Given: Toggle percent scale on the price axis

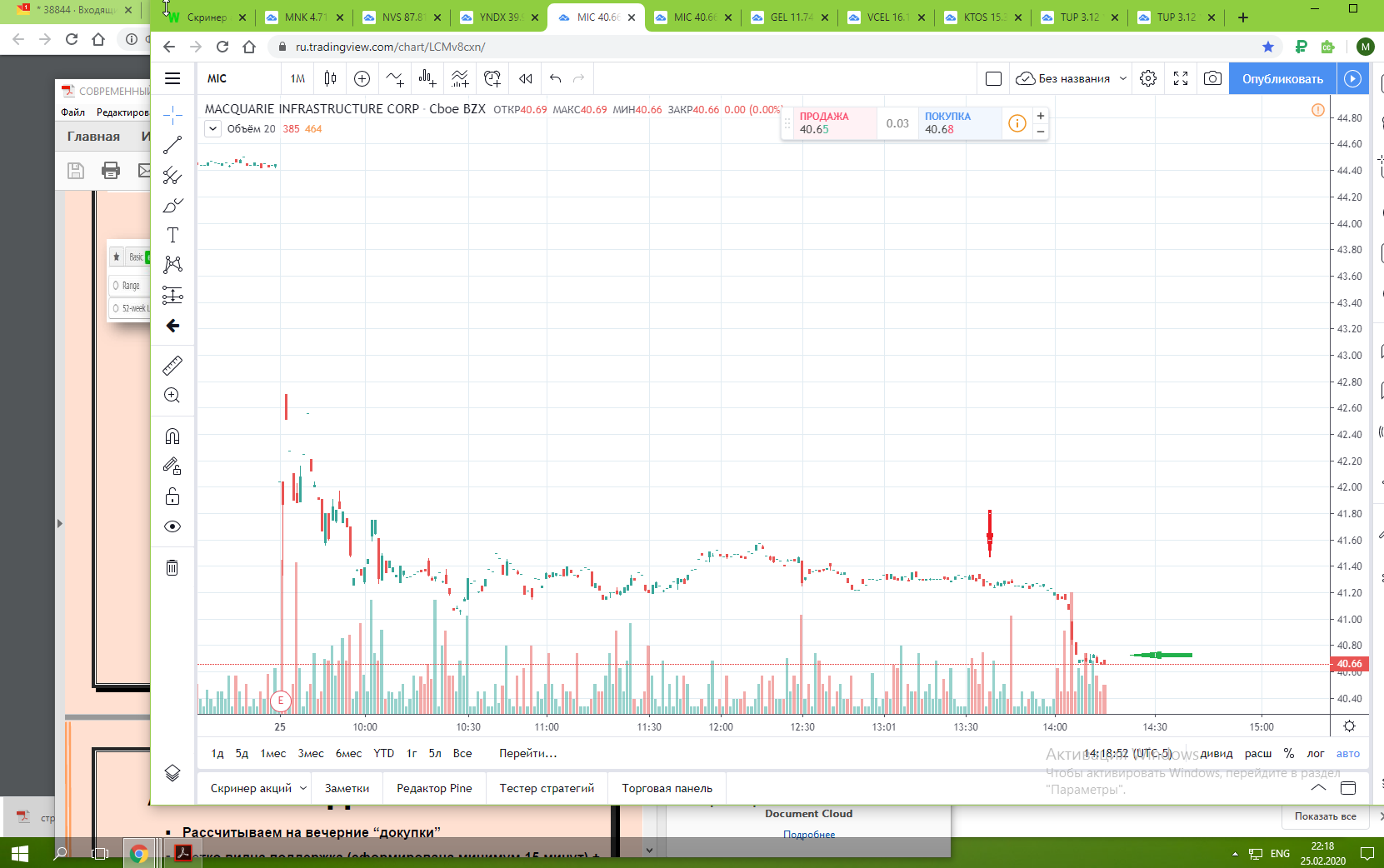Looking at the screenshot, I should (x=1289, y=753).
